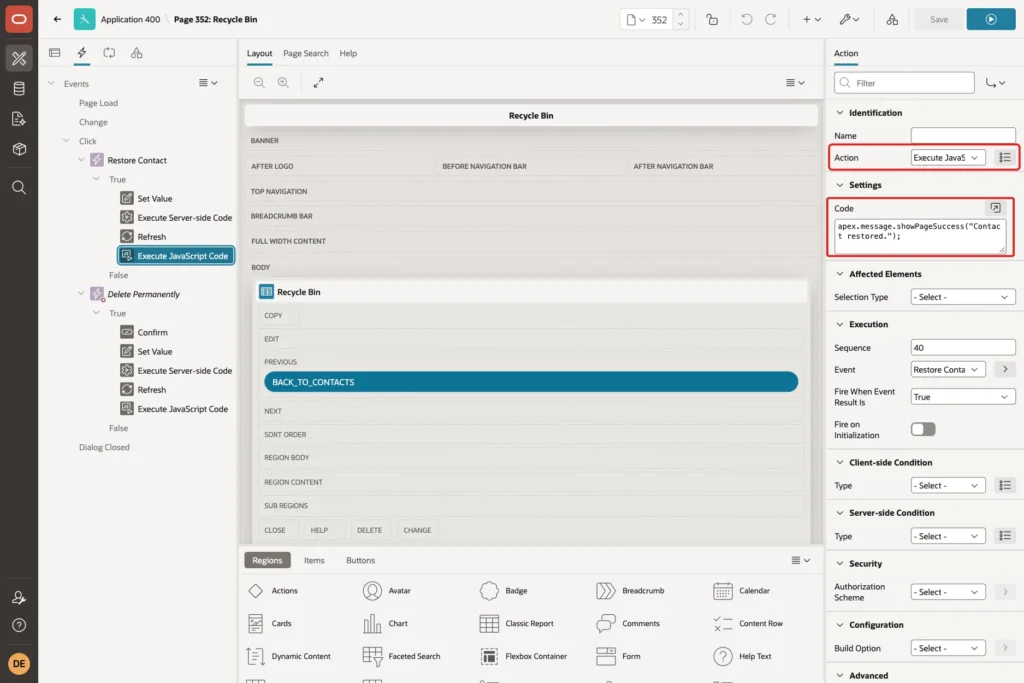The image size is (1024, 683).
Task: Open the Page Shared Components tab icon
Action: pyautogui.click(x=136, y=53)
